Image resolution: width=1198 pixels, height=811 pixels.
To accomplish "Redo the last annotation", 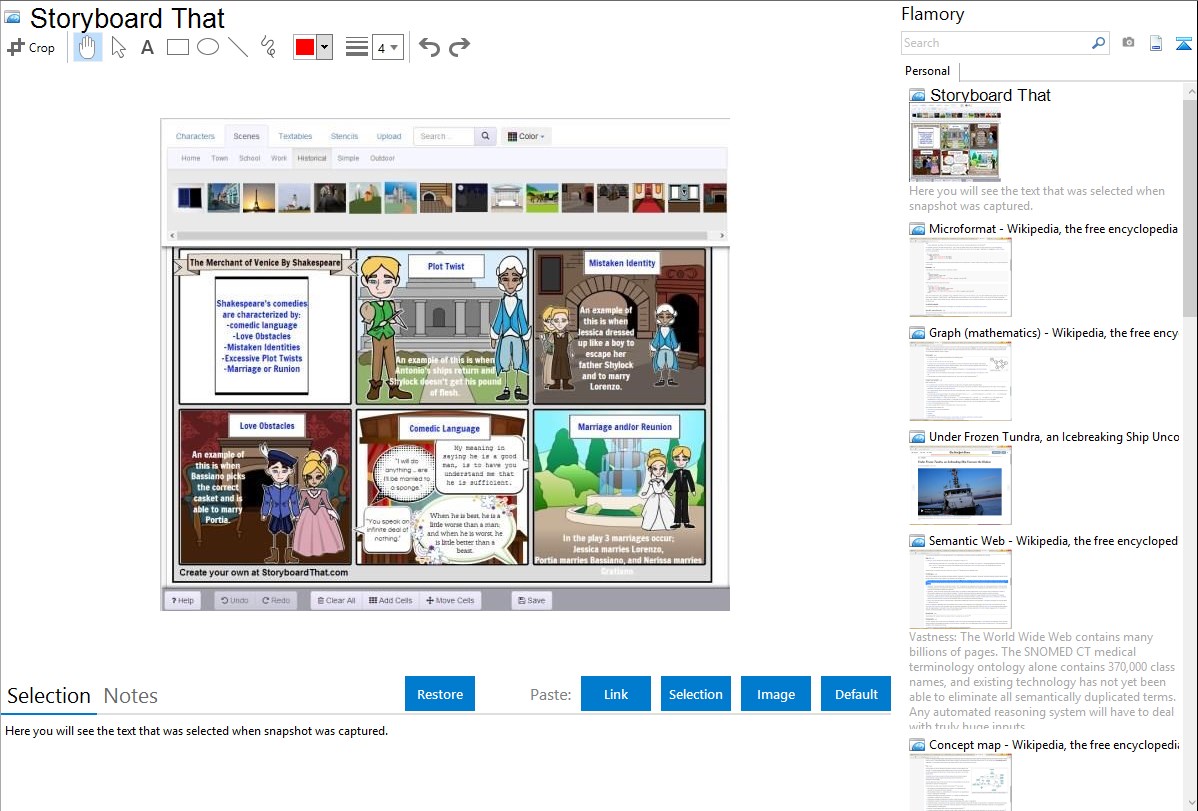I will (x=459, y=47).
